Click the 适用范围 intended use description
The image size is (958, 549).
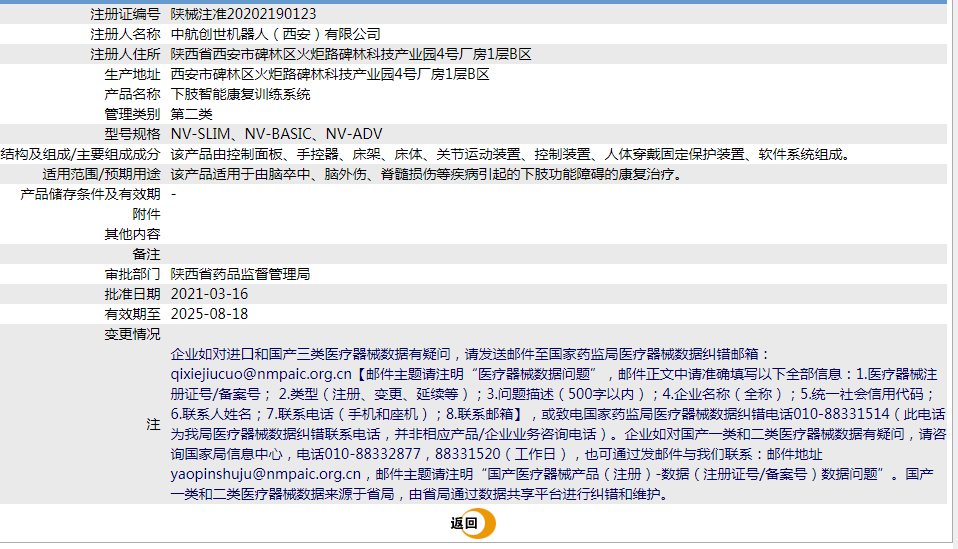426,175
